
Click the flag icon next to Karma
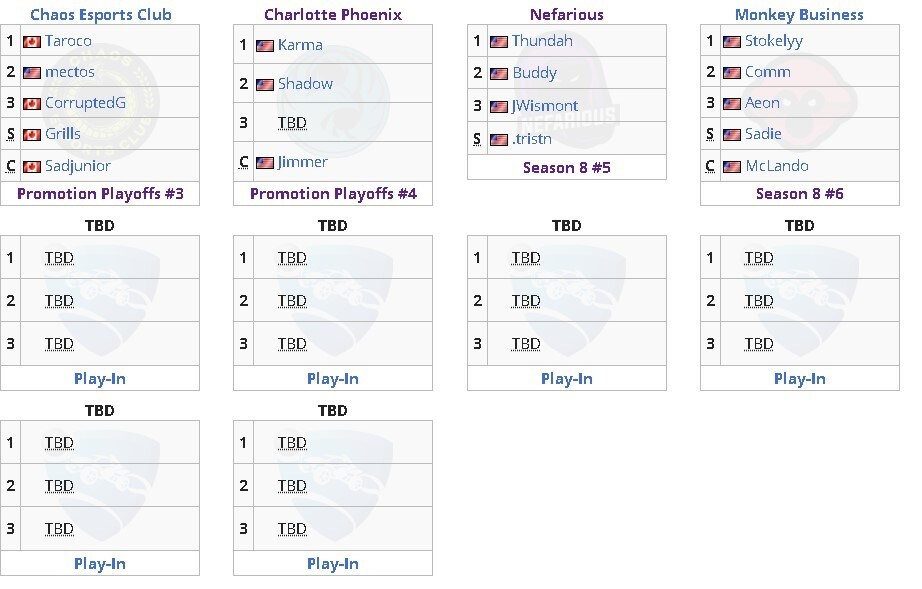(265, 46)
